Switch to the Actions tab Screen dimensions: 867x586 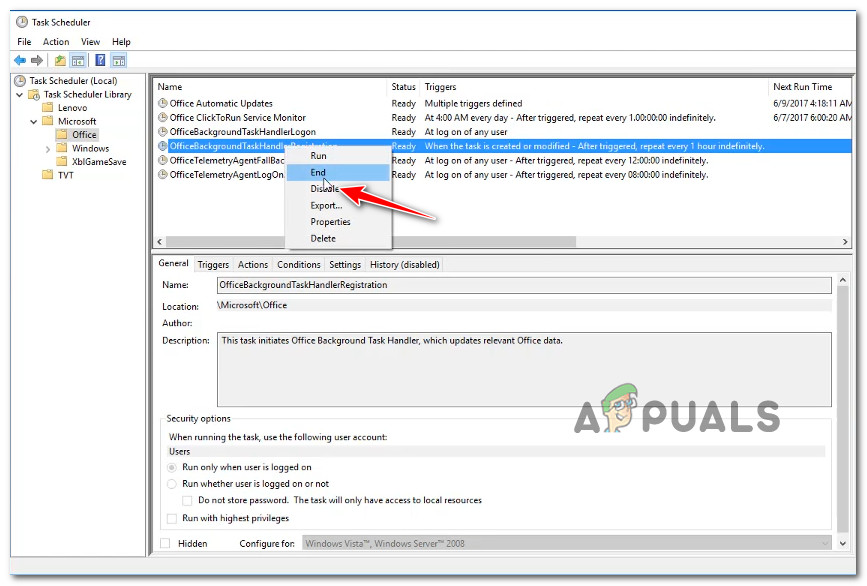coord(253,265)
